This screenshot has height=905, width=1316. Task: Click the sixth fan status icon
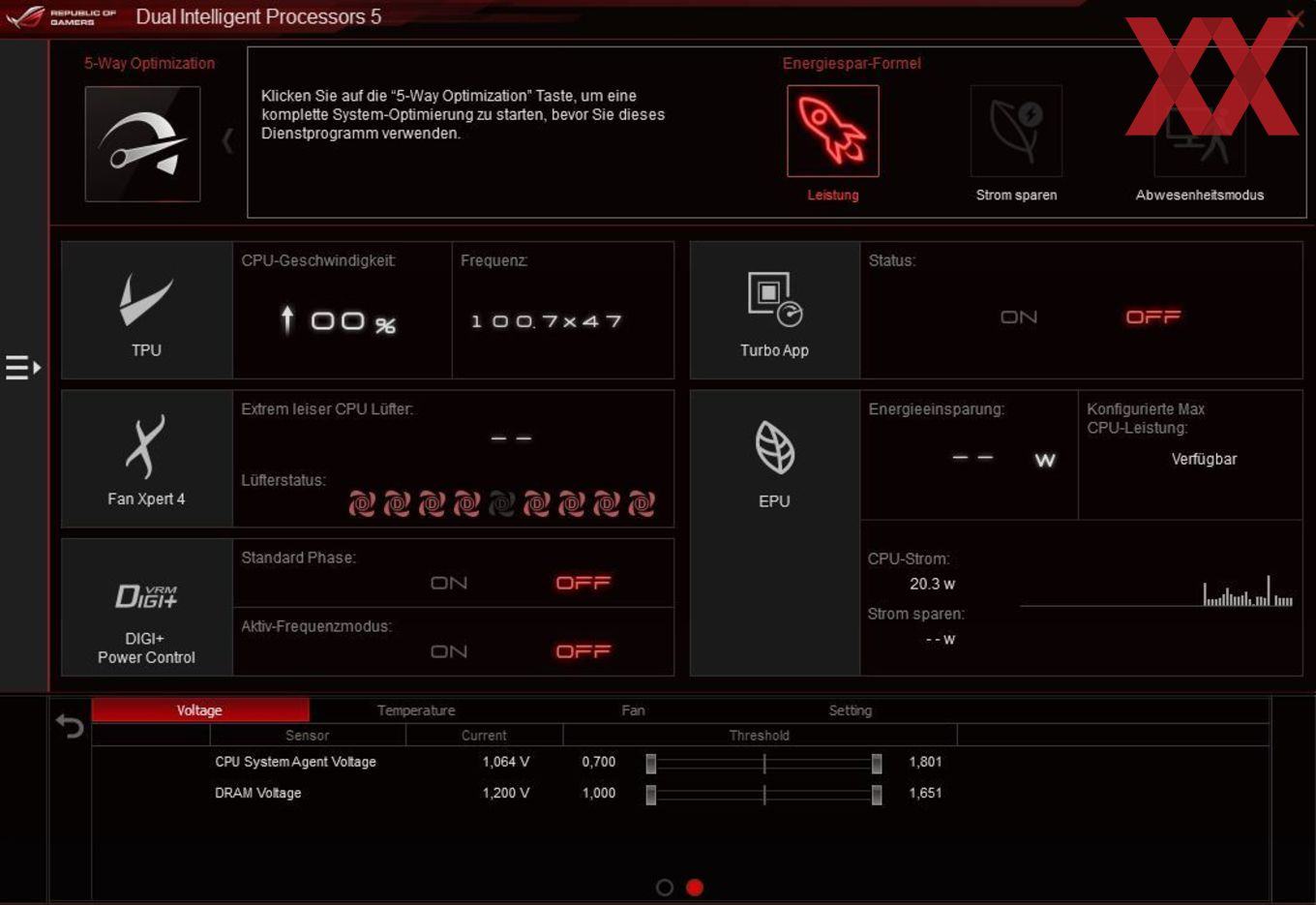click(536, 503)
